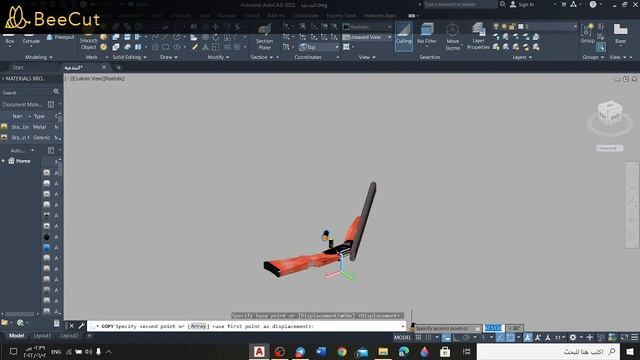Image resolution: width=640 pixels, height=360 pixels.
Task: Expand the Modify panel
Action: (x=218, y=57)
